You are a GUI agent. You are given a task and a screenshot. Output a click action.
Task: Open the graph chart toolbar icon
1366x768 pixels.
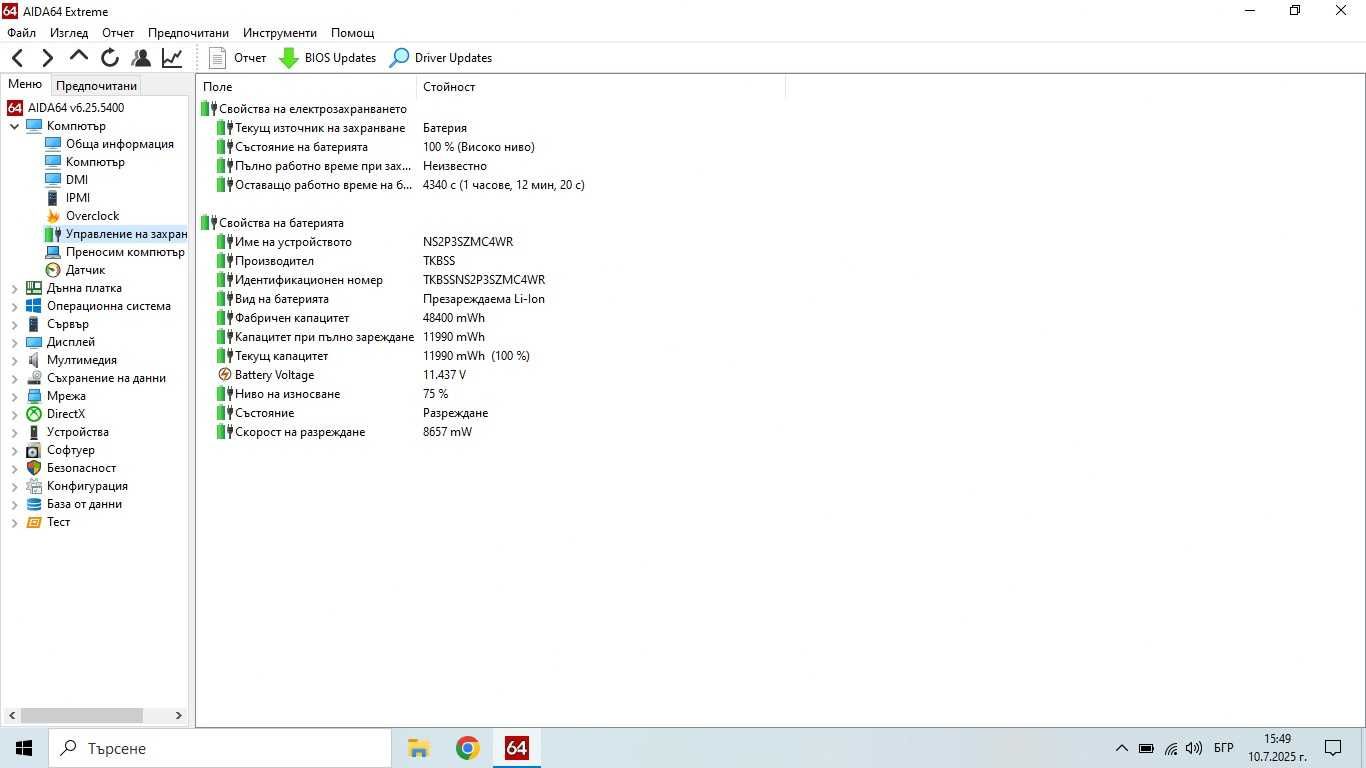[x=172, y=58]
